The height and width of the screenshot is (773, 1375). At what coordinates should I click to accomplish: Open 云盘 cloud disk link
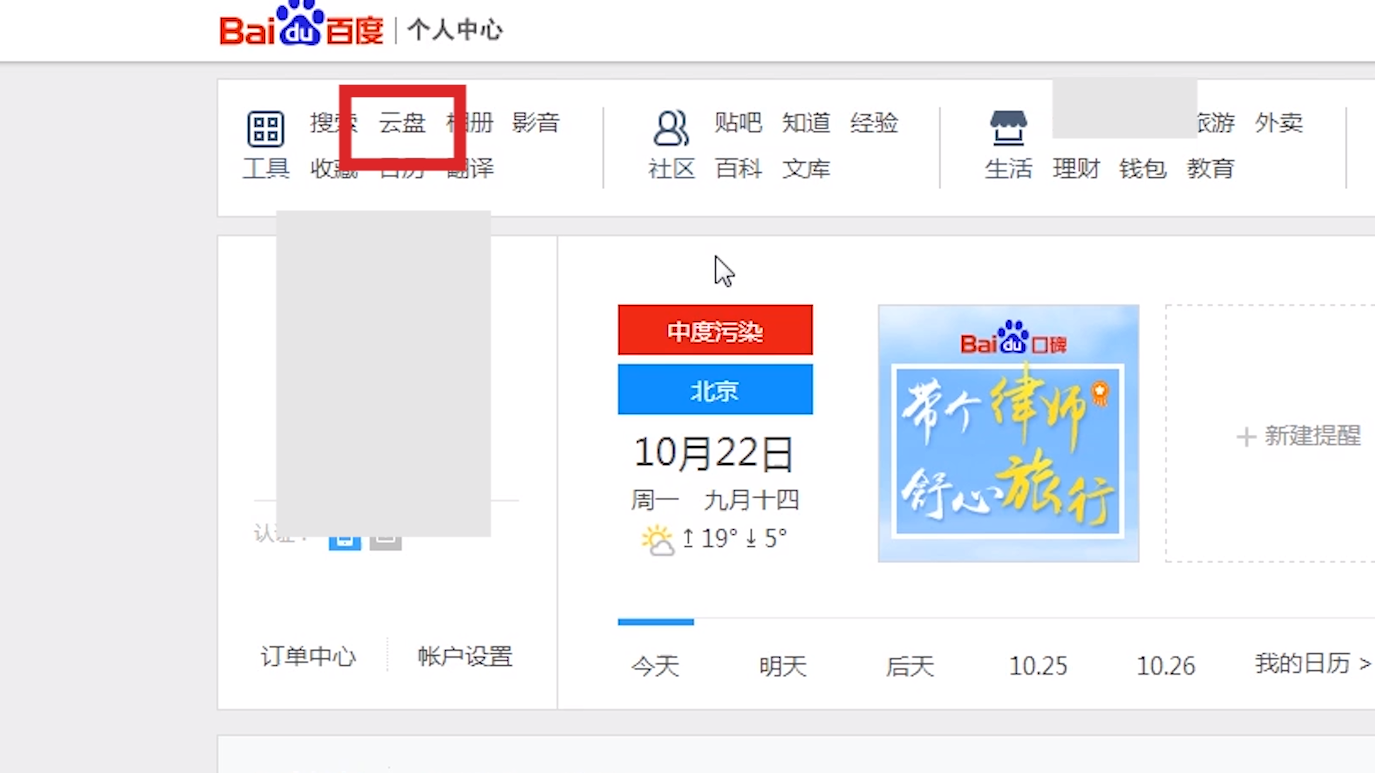[x=402, y=123]
